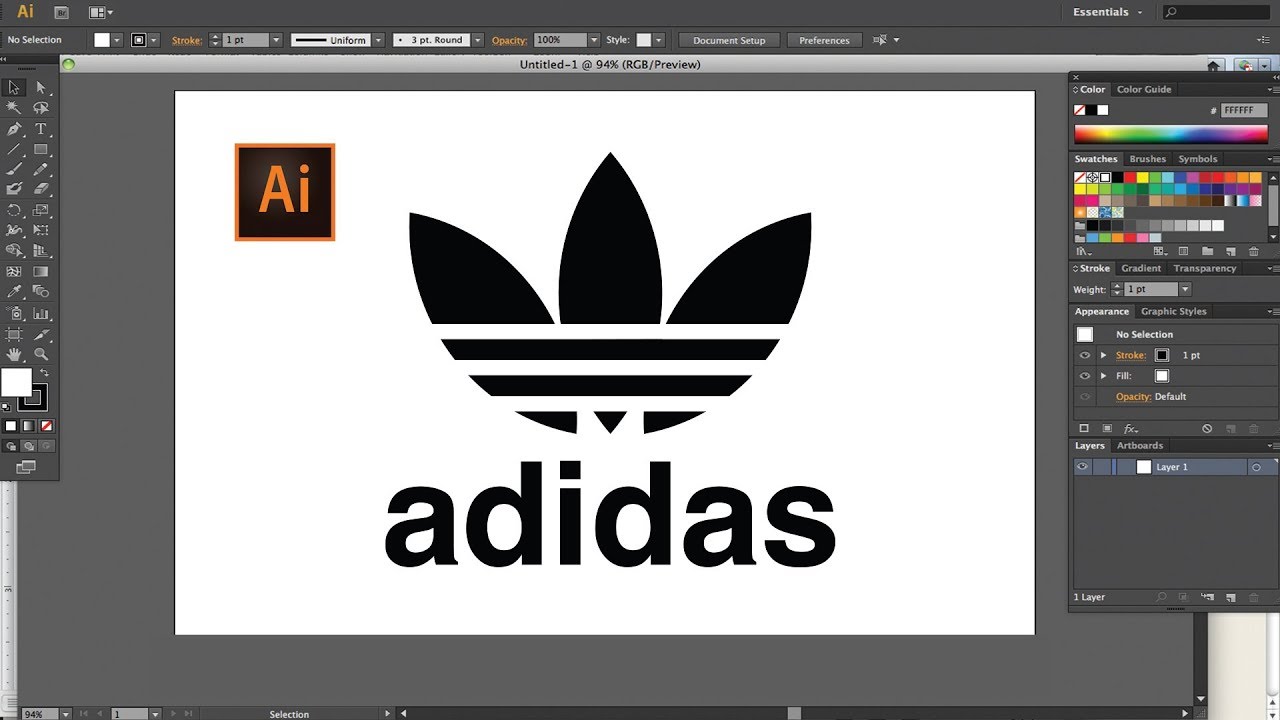Screen dimensions: 1280x720
Task: Click the Document Setup button
Action: pos(729,40)
